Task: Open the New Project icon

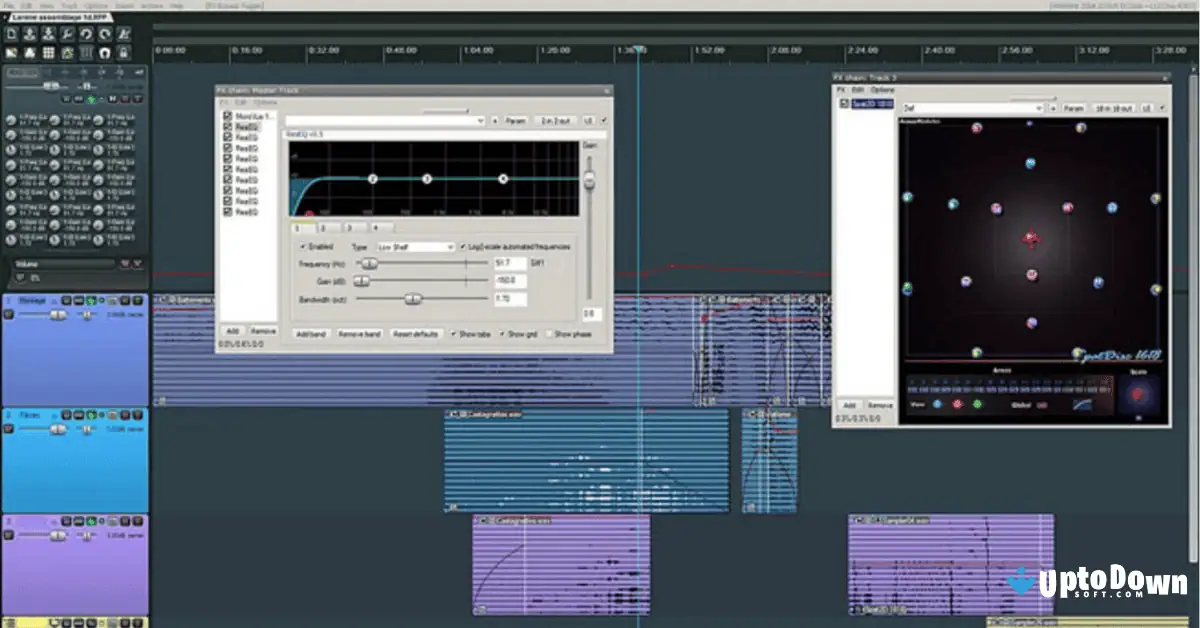Action: coord(12,34)
